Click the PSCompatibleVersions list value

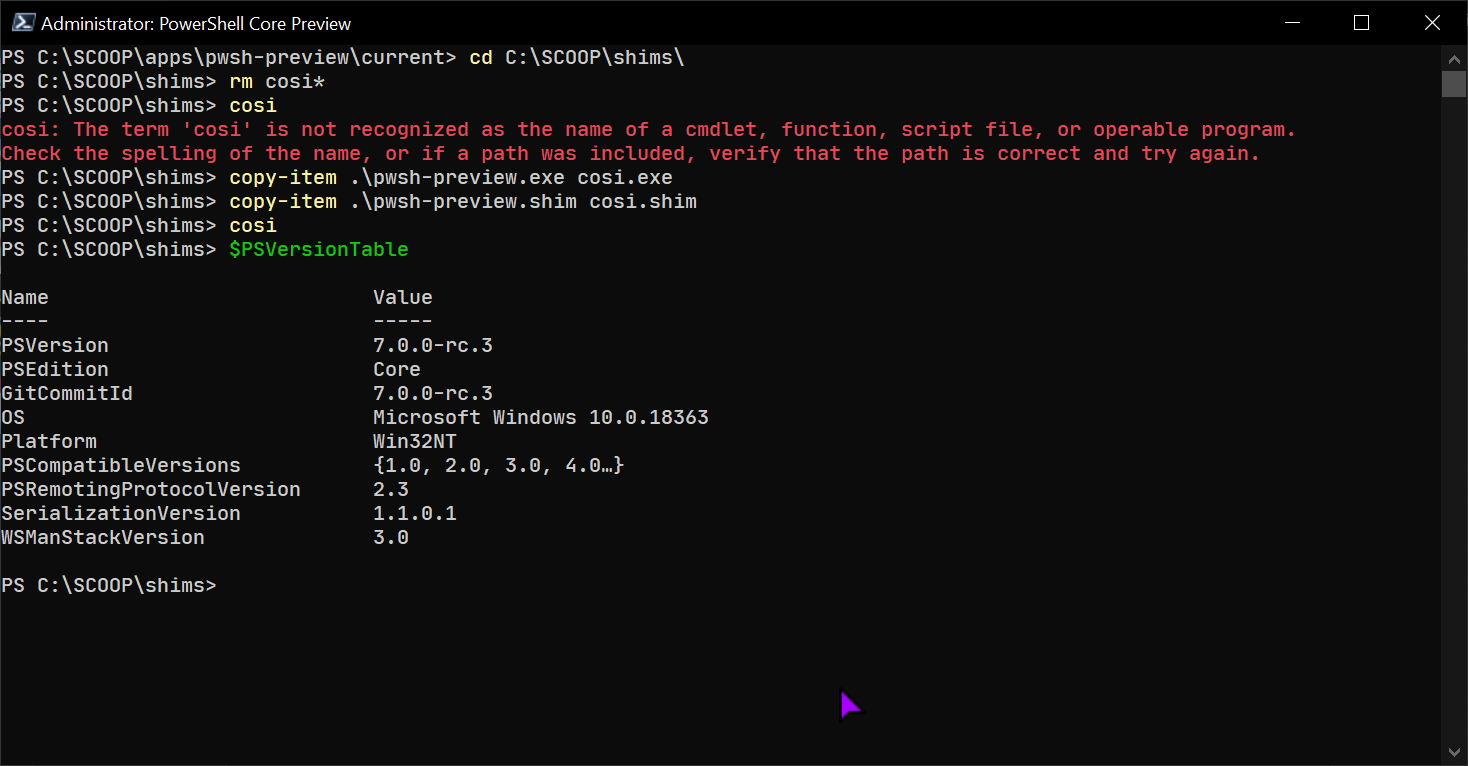[x=498, y=465]
